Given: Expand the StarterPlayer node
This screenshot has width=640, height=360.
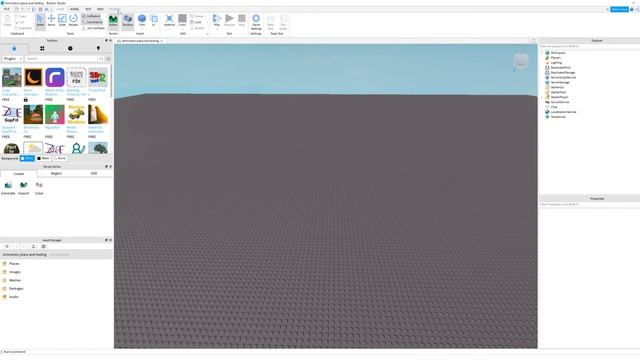Looking at the screenshot, I should pos(542,97).
